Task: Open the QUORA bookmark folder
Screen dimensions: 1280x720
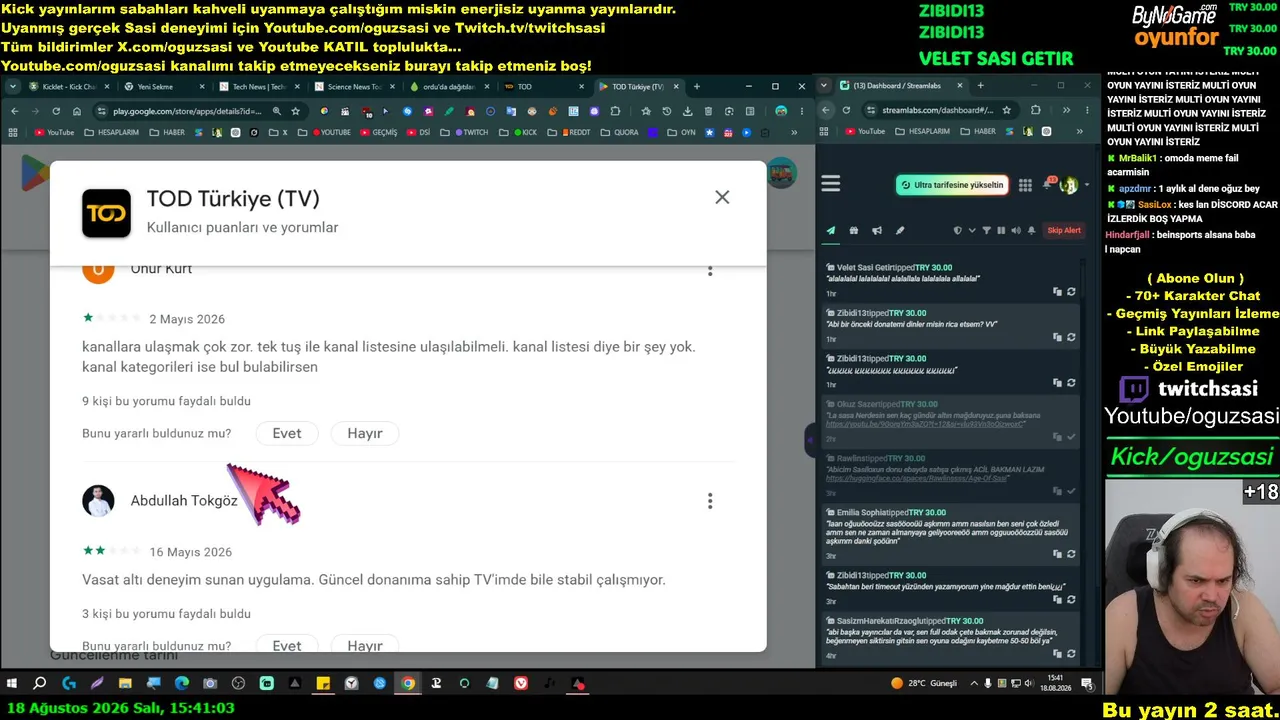Action: [x=620, y=132]
